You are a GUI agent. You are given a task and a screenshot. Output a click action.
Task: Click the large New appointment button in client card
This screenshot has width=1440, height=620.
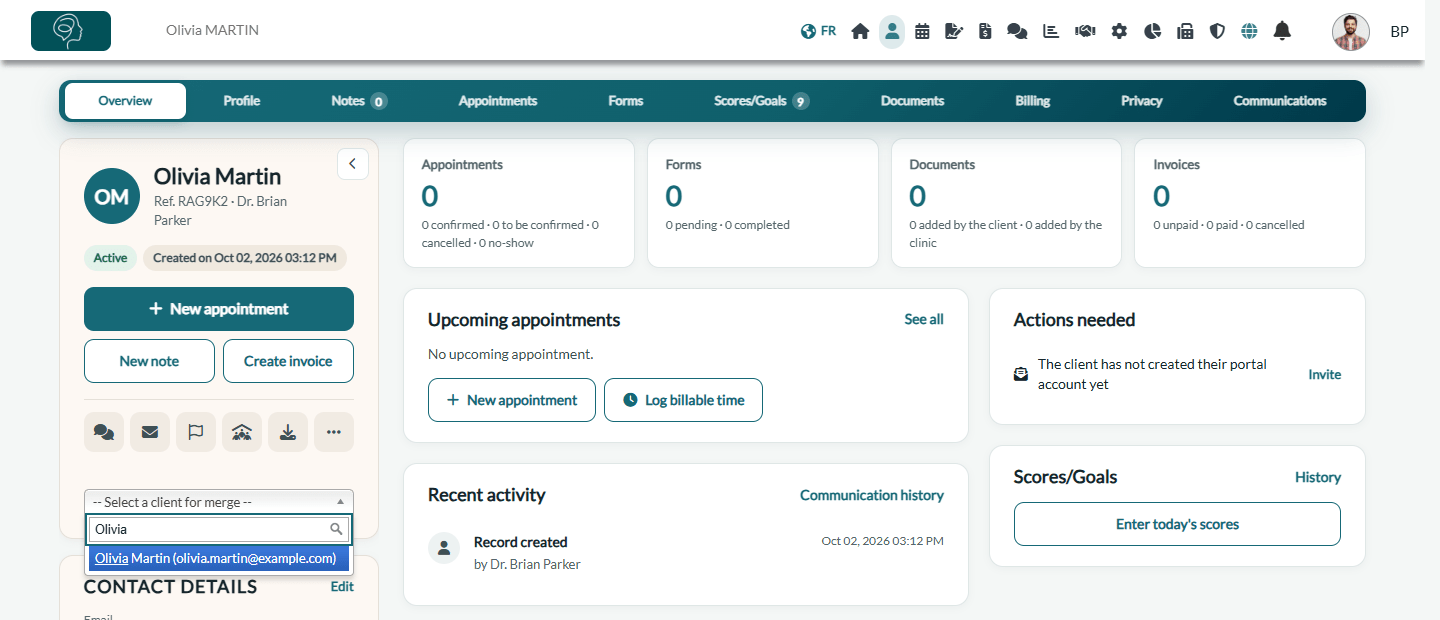pos(219,309)
